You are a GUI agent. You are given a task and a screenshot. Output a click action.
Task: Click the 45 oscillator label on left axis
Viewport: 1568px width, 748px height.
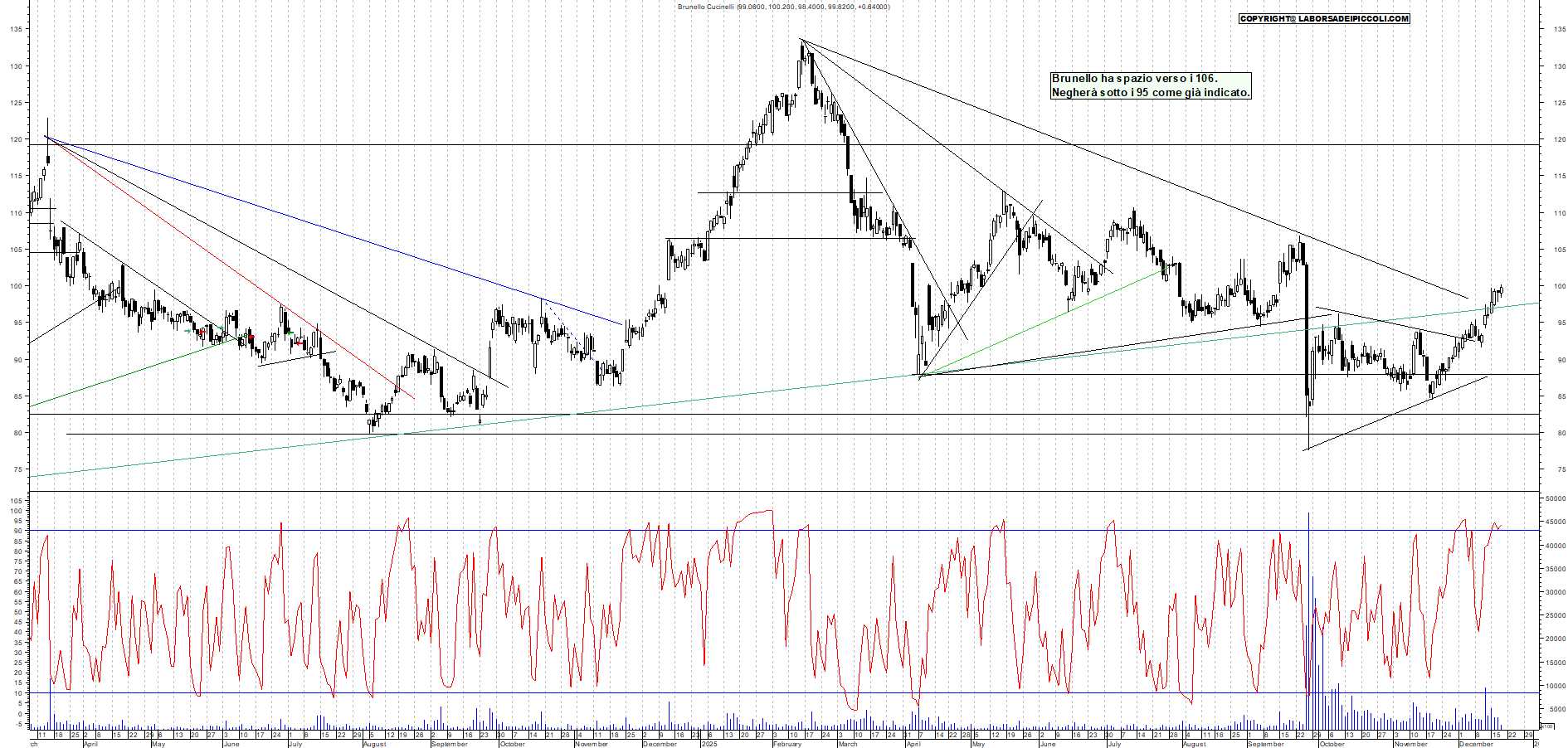17,622
